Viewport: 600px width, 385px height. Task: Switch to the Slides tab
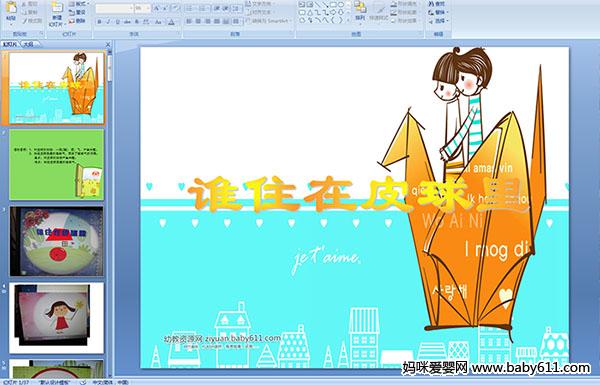pyautogui.click(x=10, y=44)
